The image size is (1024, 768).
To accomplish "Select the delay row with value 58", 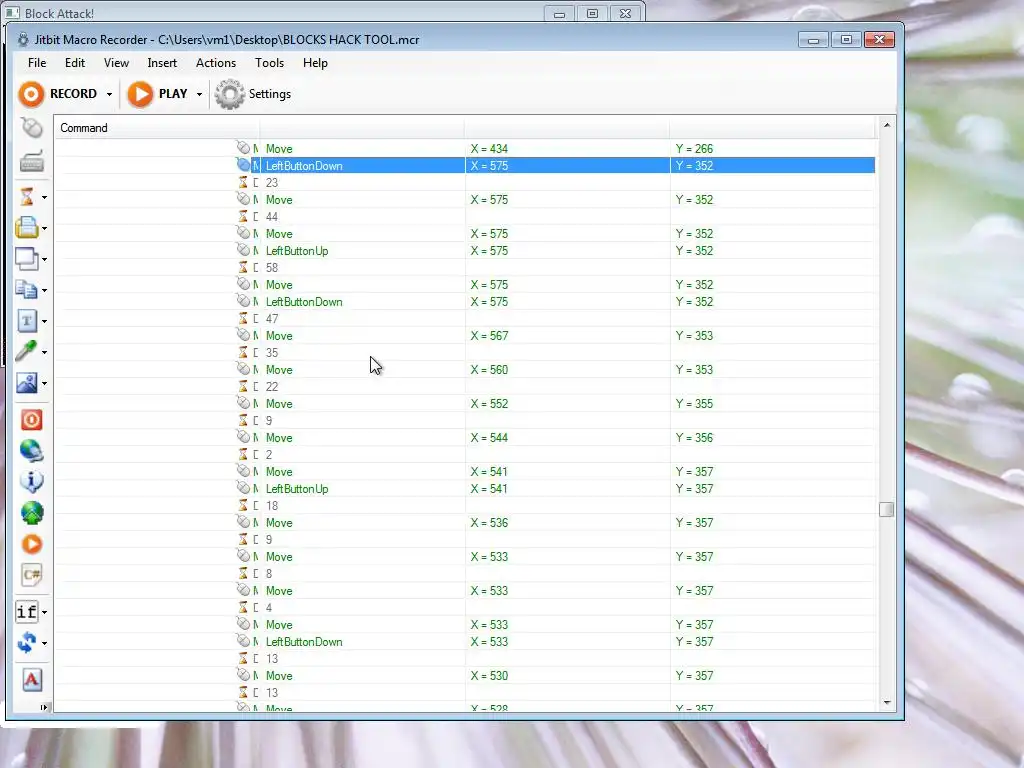I will (464, 268).
